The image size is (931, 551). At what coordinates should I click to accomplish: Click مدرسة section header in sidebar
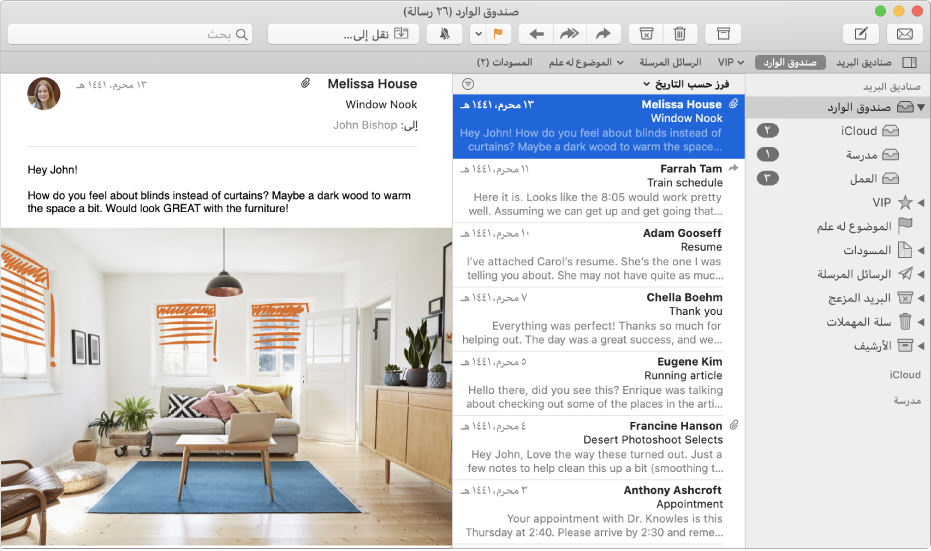(907, 401)
